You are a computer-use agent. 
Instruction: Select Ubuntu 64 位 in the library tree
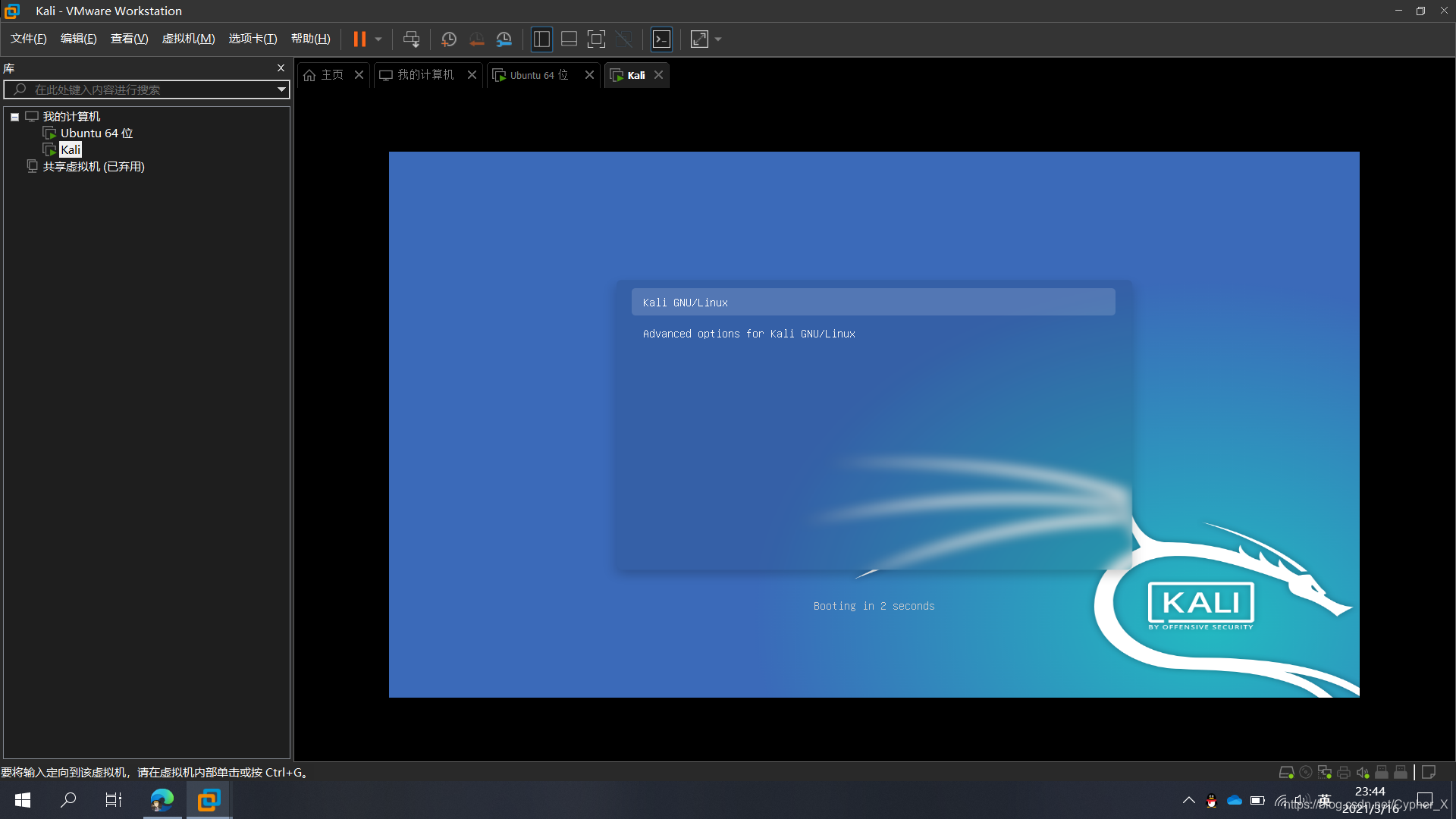(x=96, y=133)
